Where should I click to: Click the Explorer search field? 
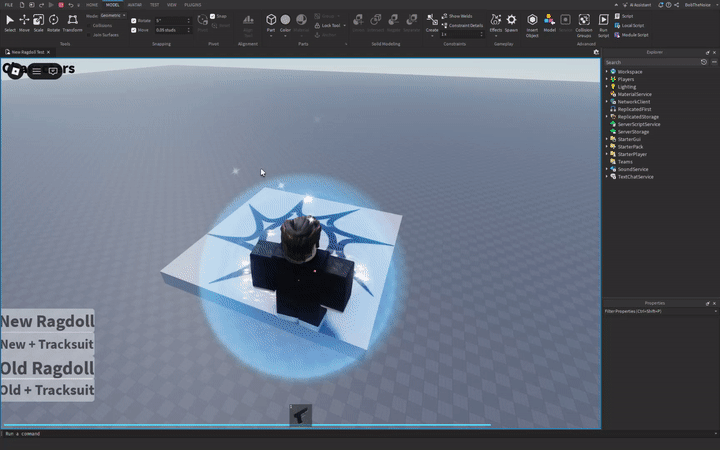coord(650,62)
